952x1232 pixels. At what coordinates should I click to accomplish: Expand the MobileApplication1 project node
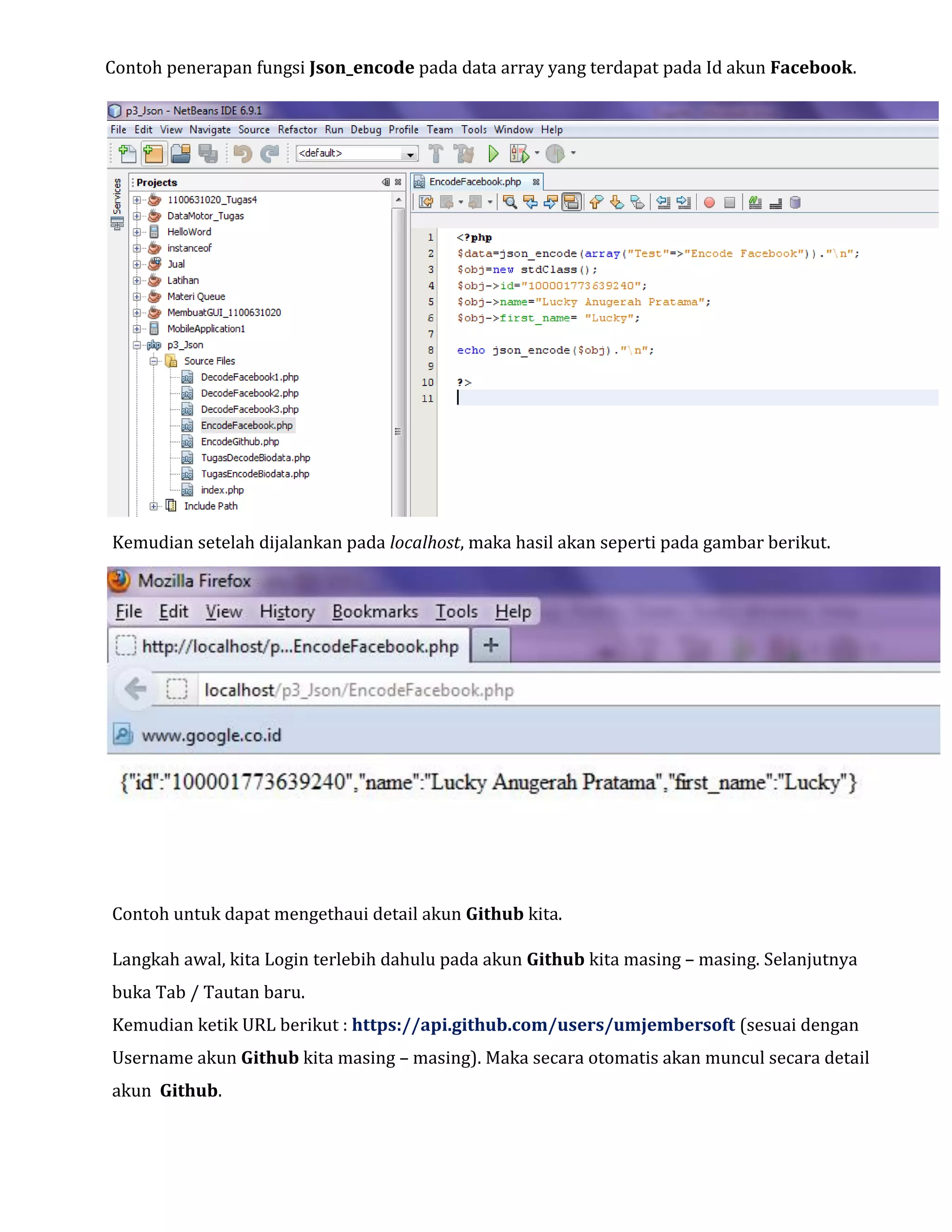point(137,328)
